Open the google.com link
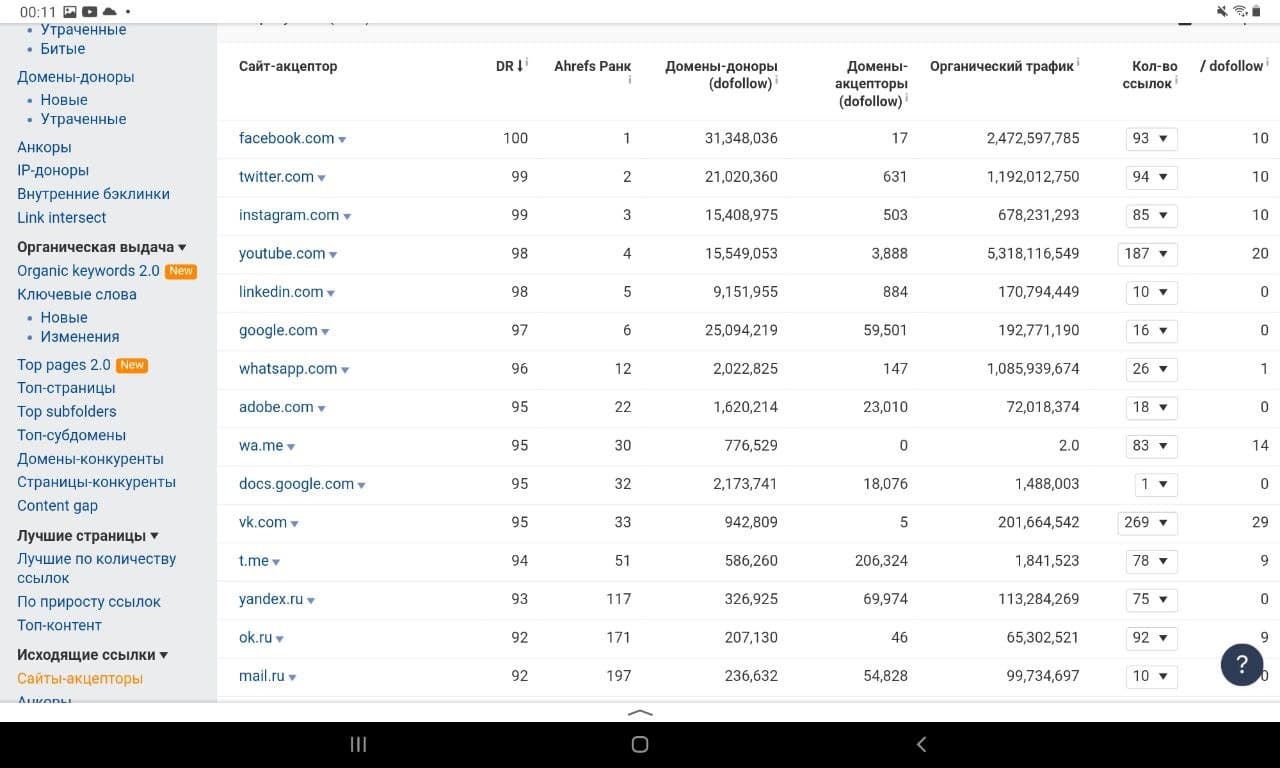 click(x=278, y=330)
